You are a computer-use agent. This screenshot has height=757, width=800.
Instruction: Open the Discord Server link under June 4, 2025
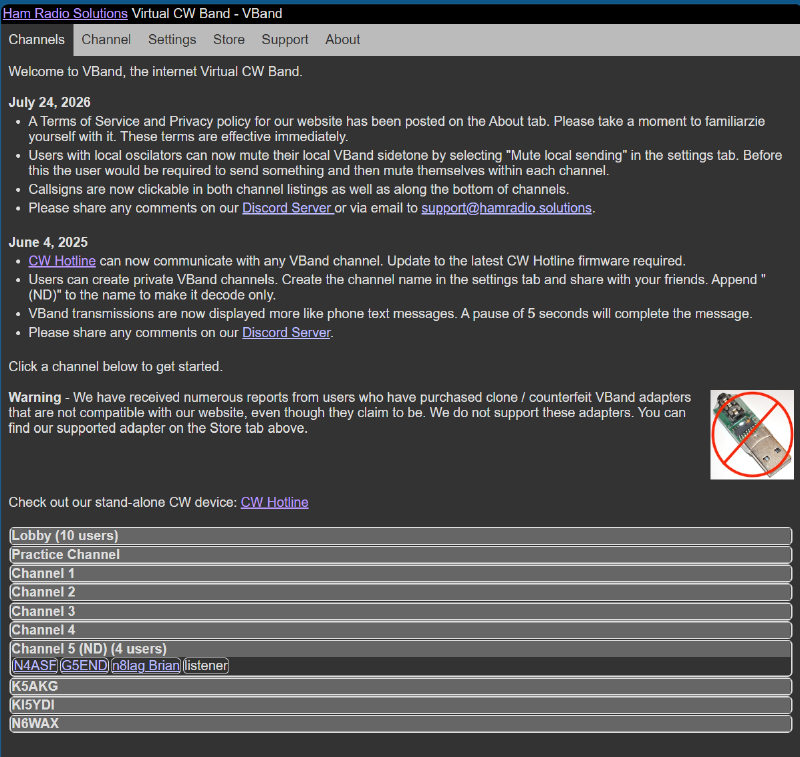286,333
